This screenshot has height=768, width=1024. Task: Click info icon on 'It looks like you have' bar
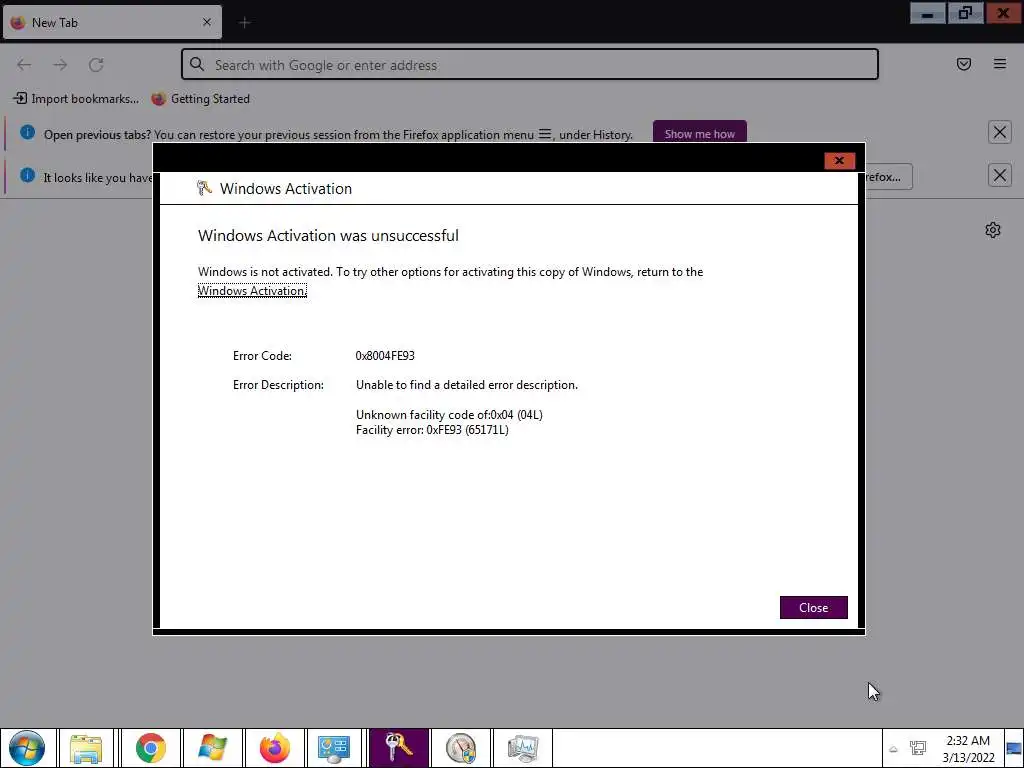tap(27, 176)
